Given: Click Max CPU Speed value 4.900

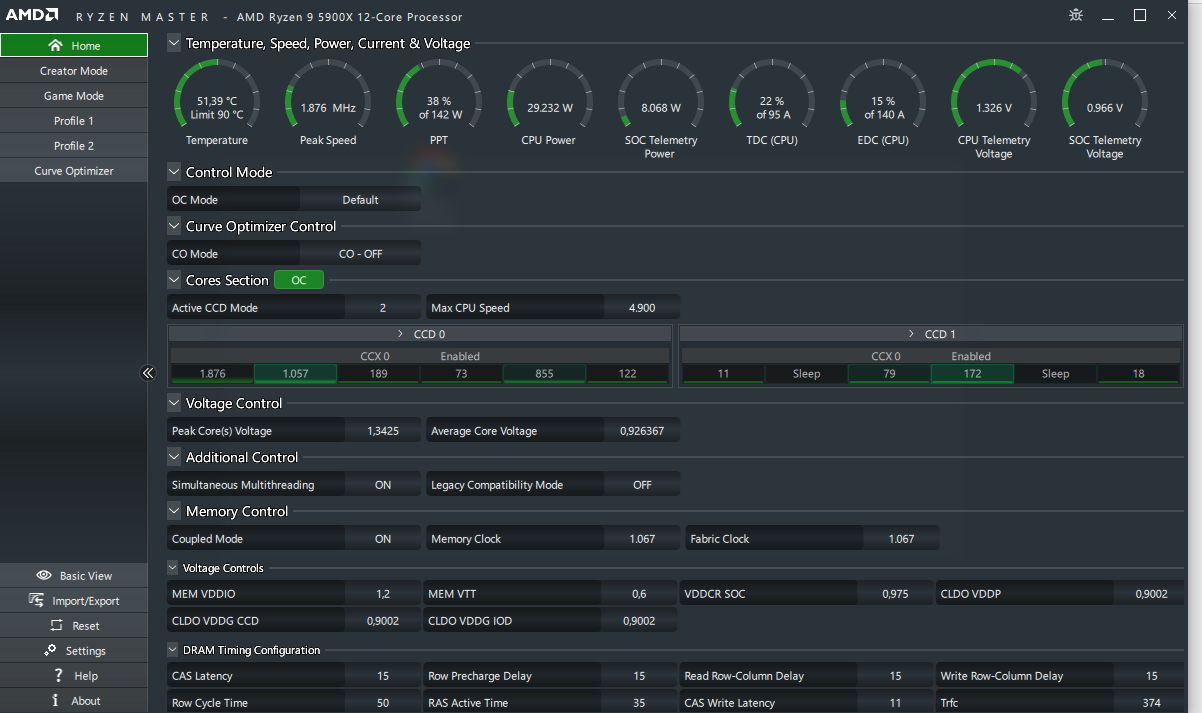Looking at the screenshot, I should (x=642, y=308).
